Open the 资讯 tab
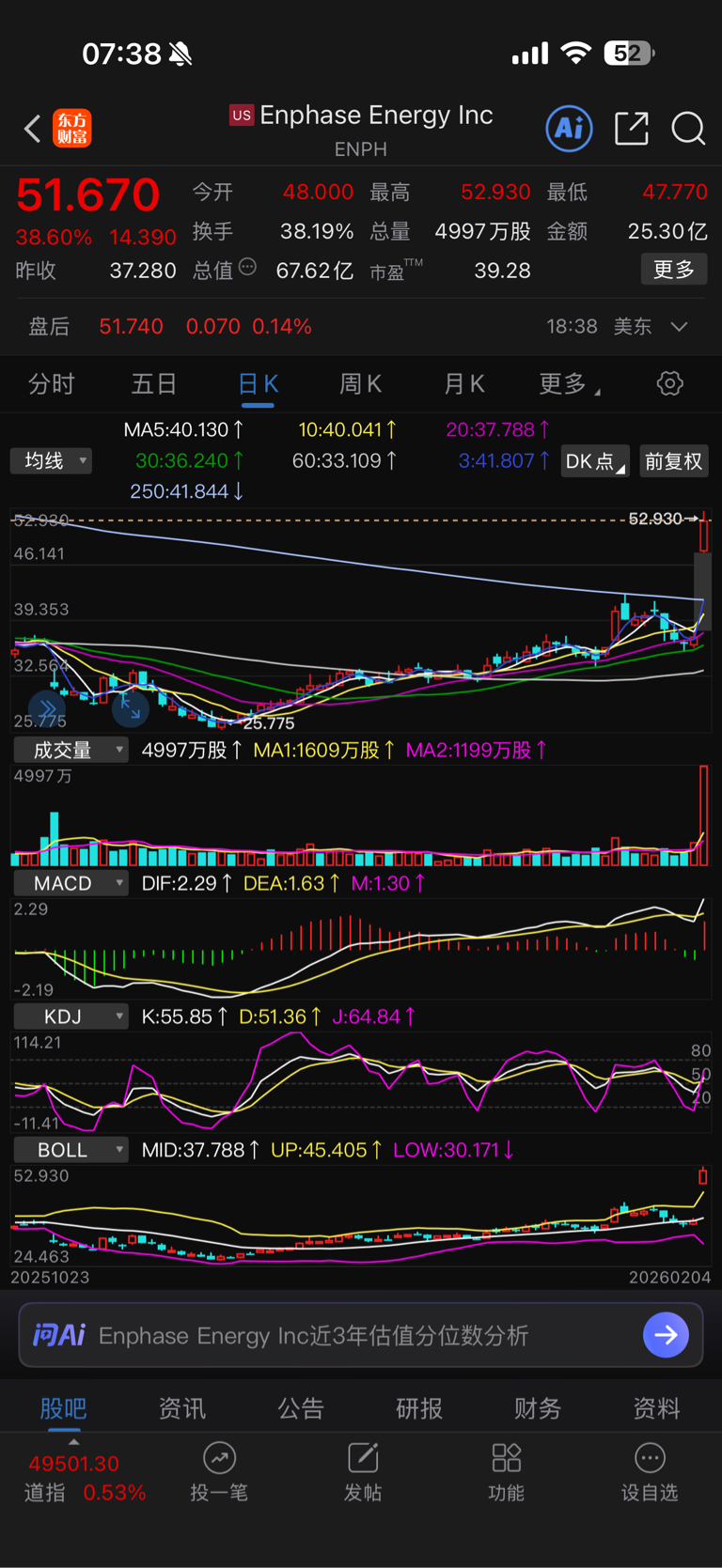722x1568 pixels. (x=182, y=1408)
